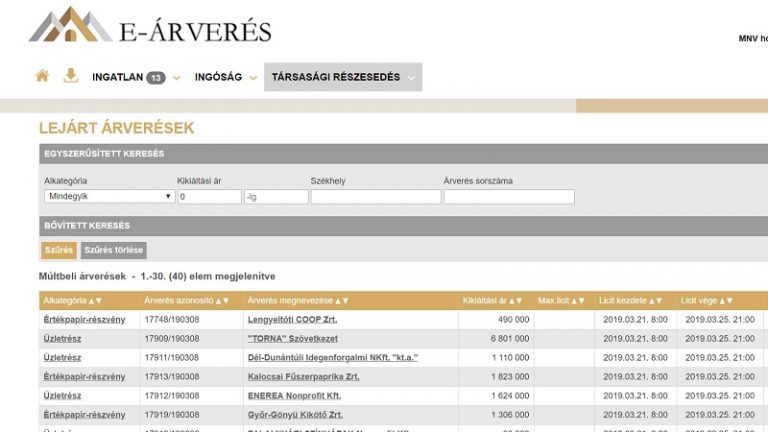The height and width of the screenshot is (432, 768).
Task: Click the MNV link at top right
Action: click(x=753, y=38)
